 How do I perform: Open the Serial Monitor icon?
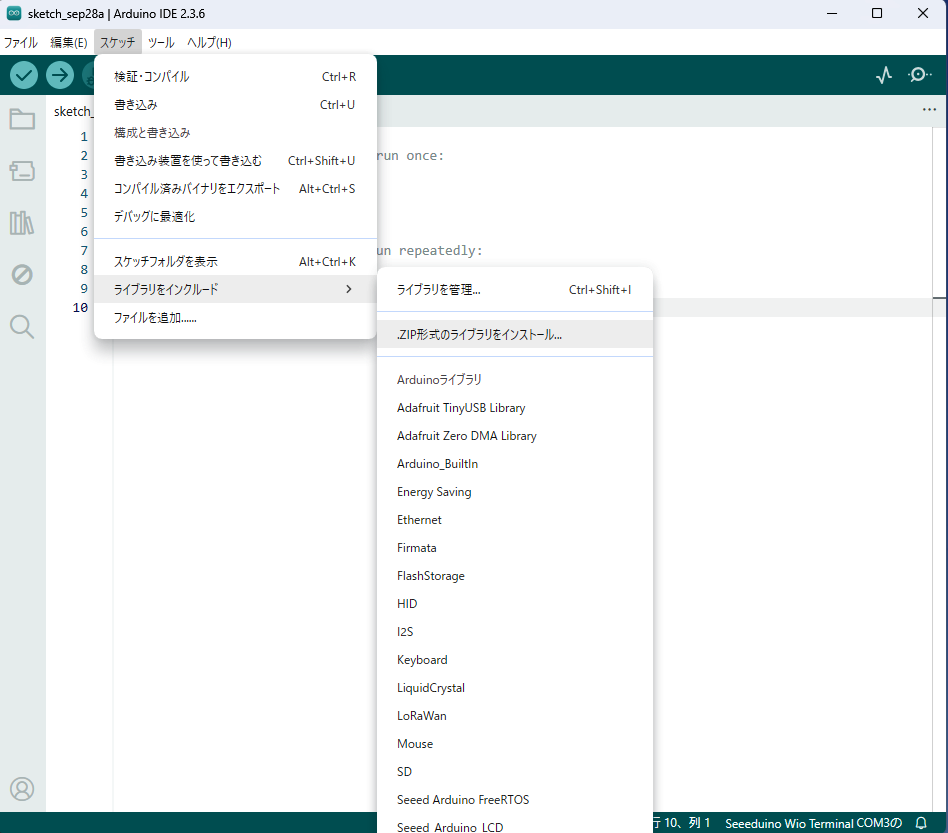(x=919, y=75)
